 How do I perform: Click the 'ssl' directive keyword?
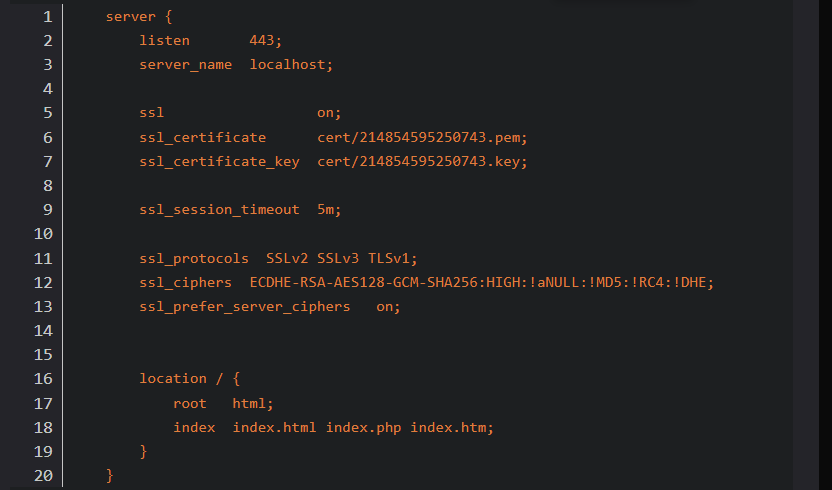(151, 113)
